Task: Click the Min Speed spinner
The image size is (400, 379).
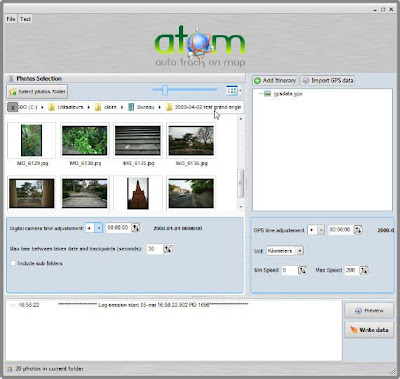Action: [303, 270]
